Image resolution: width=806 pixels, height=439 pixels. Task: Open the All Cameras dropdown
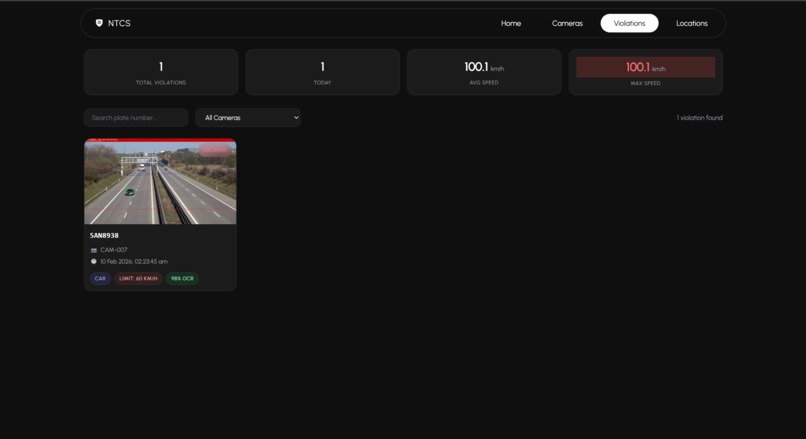[248, 118]
